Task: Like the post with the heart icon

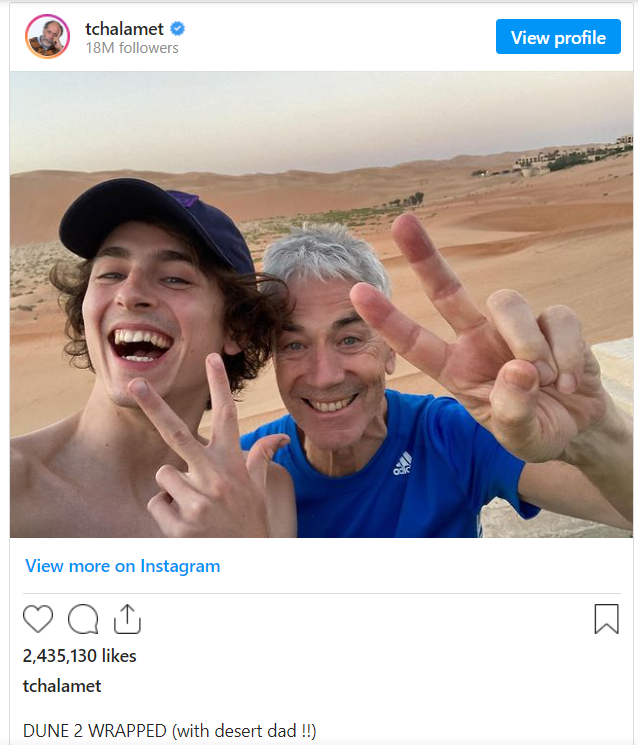Action: point(38,619)
